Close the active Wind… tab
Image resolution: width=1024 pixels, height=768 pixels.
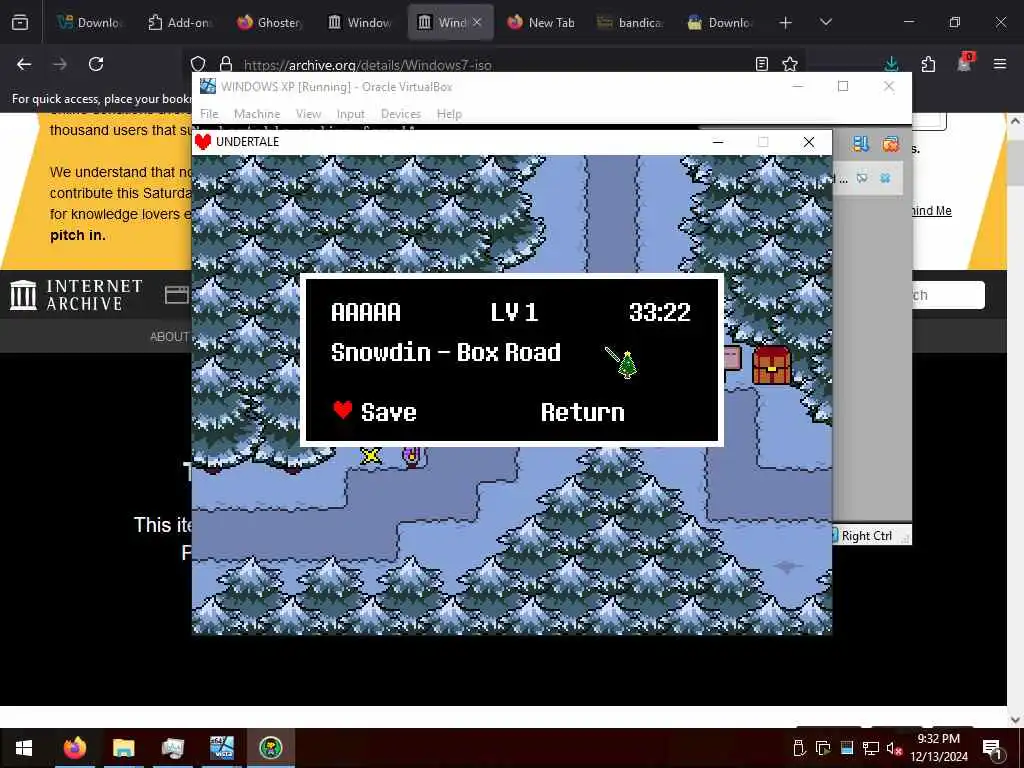click(x=477, y=22)
